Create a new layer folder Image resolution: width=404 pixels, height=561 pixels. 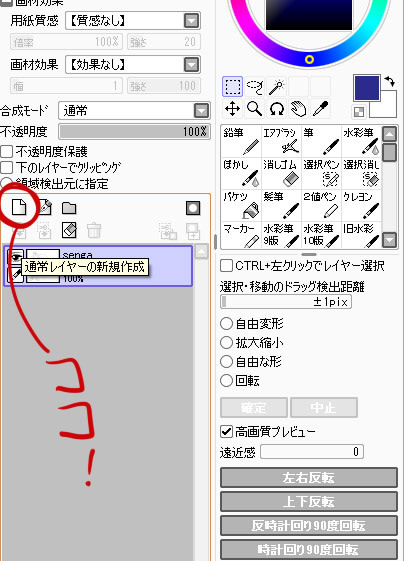point(69,208)
